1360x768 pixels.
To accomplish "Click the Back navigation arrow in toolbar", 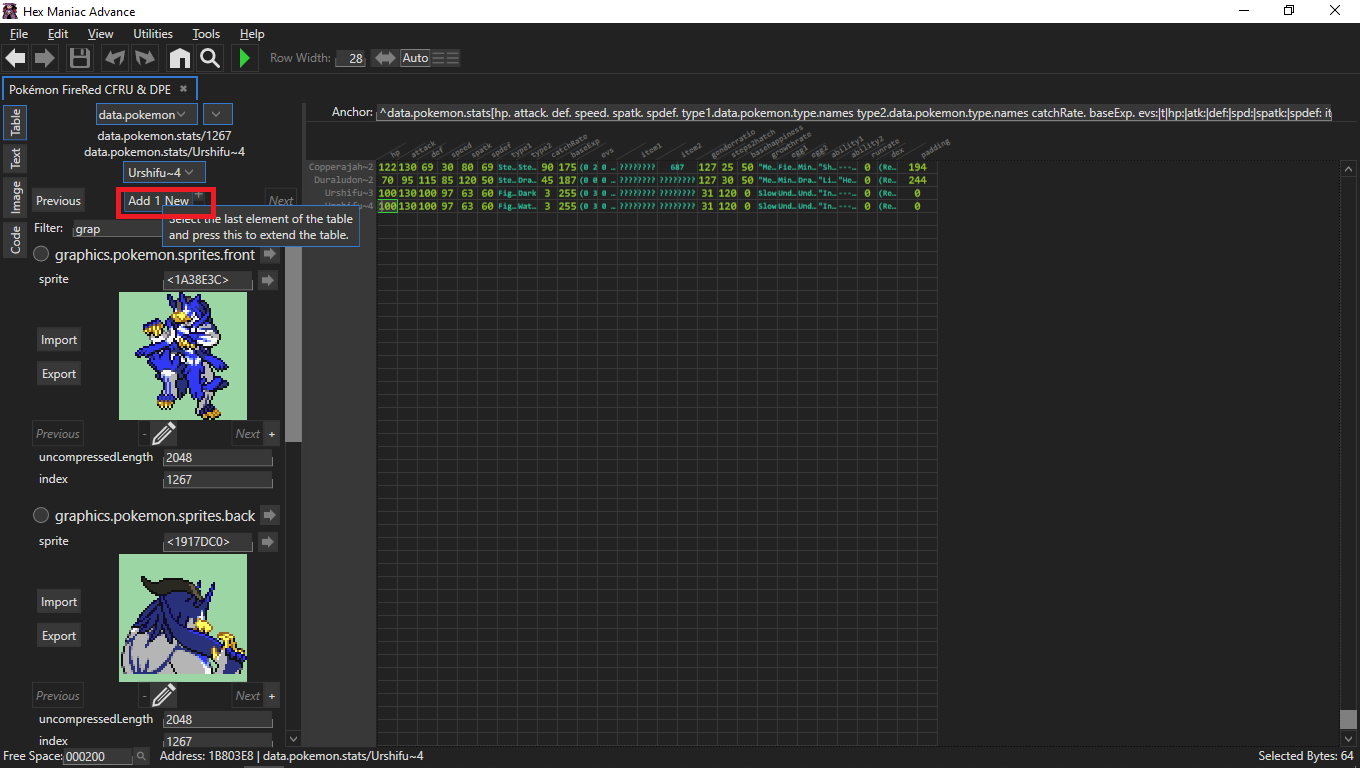I will (16, 58).
